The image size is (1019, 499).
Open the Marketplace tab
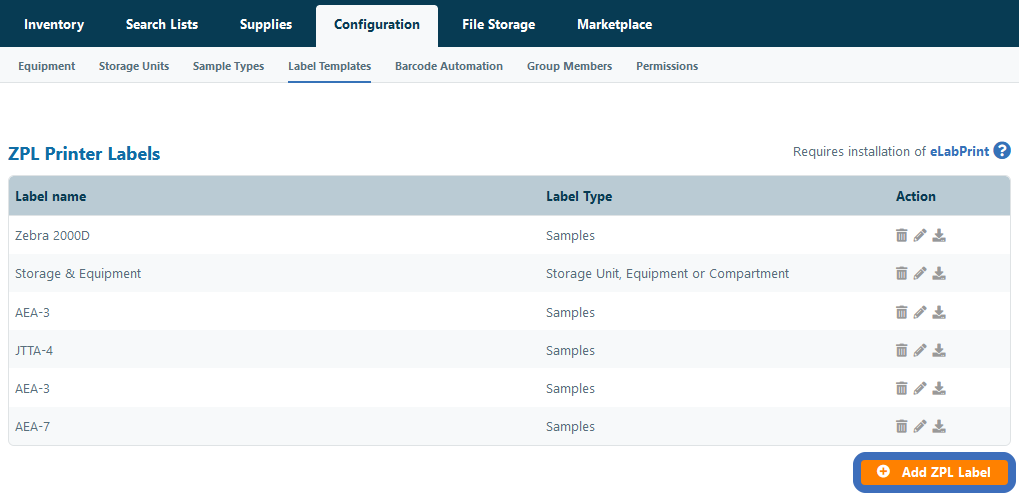tap(615, 25)
